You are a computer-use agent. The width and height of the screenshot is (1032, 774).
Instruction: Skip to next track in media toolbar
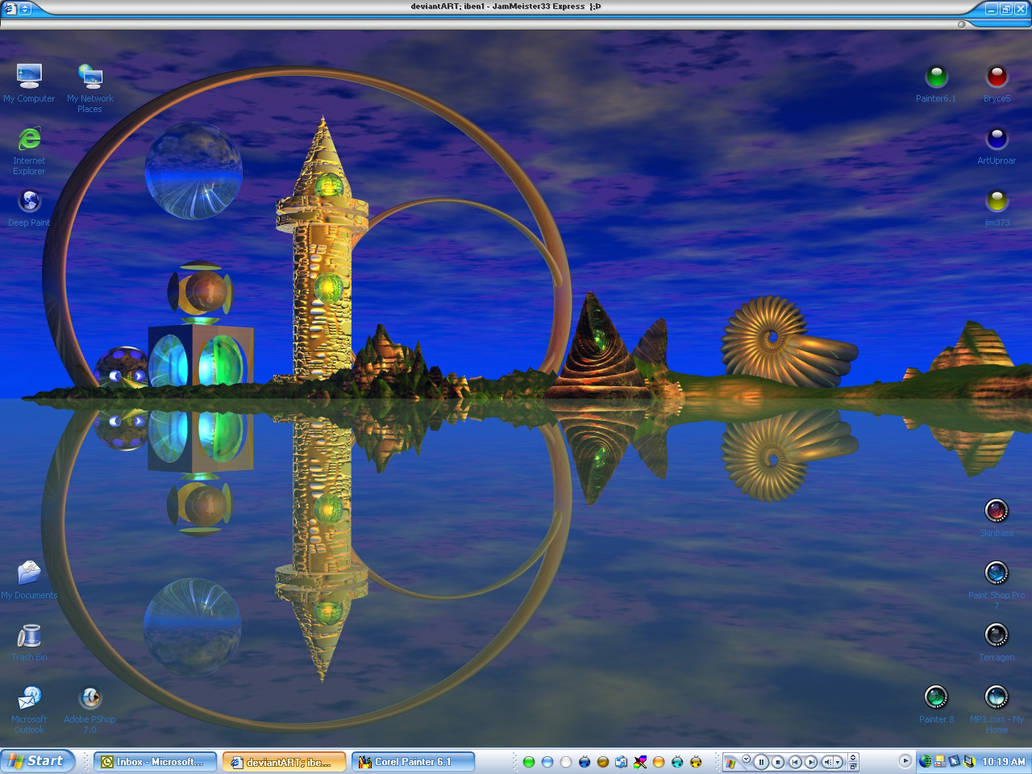pyautogui.click(x=811, y=762)
